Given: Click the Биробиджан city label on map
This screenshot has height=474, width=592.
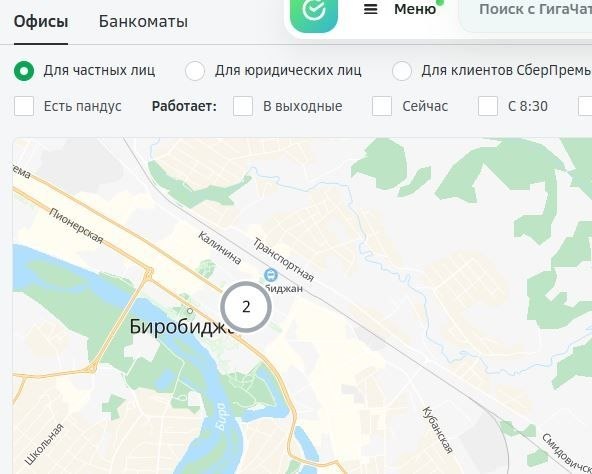Looking at the screenshot, I should point(180,327).
